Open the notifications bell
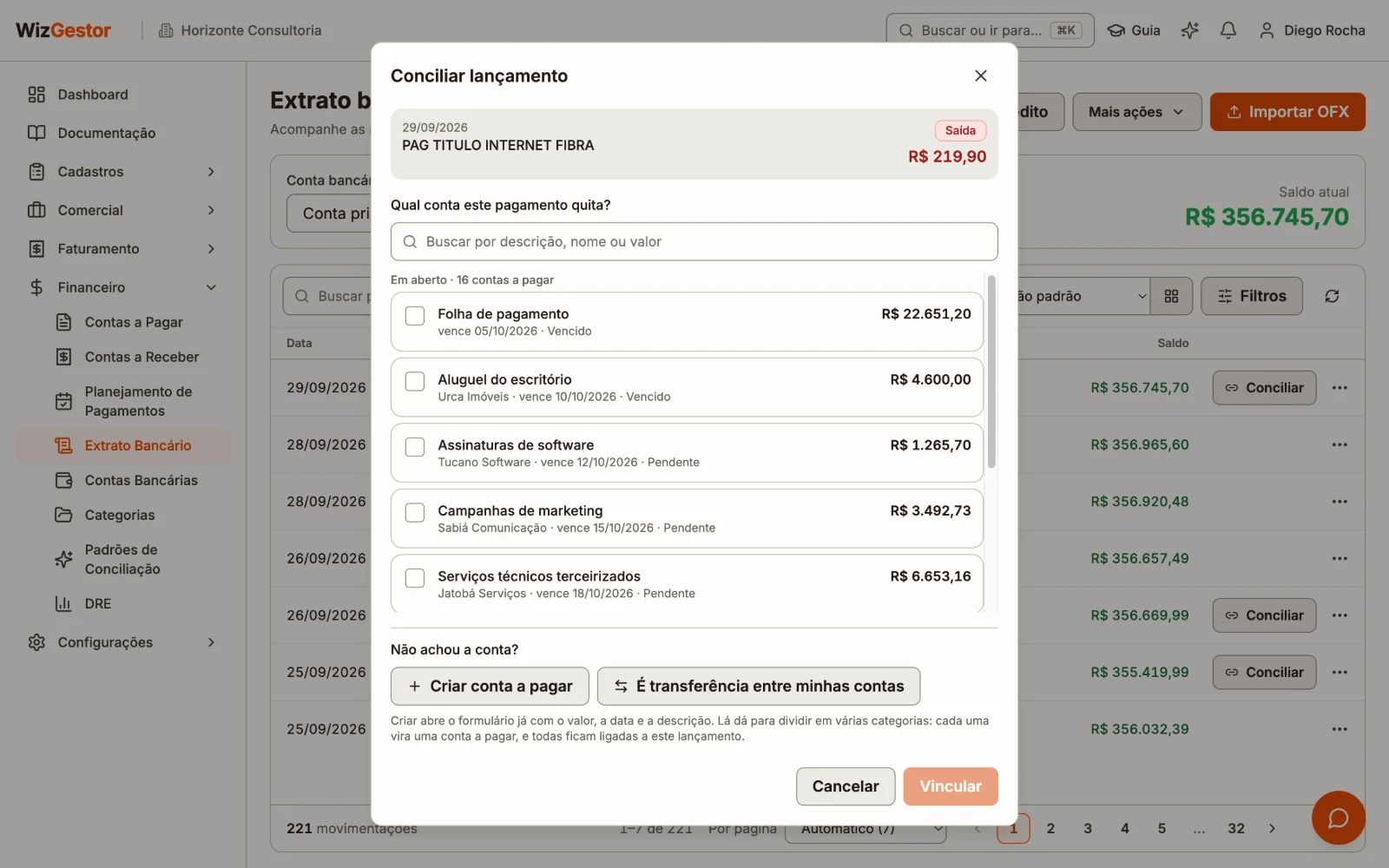Viewport: 1389px width, 868px height. click(x=1228, y=30)
